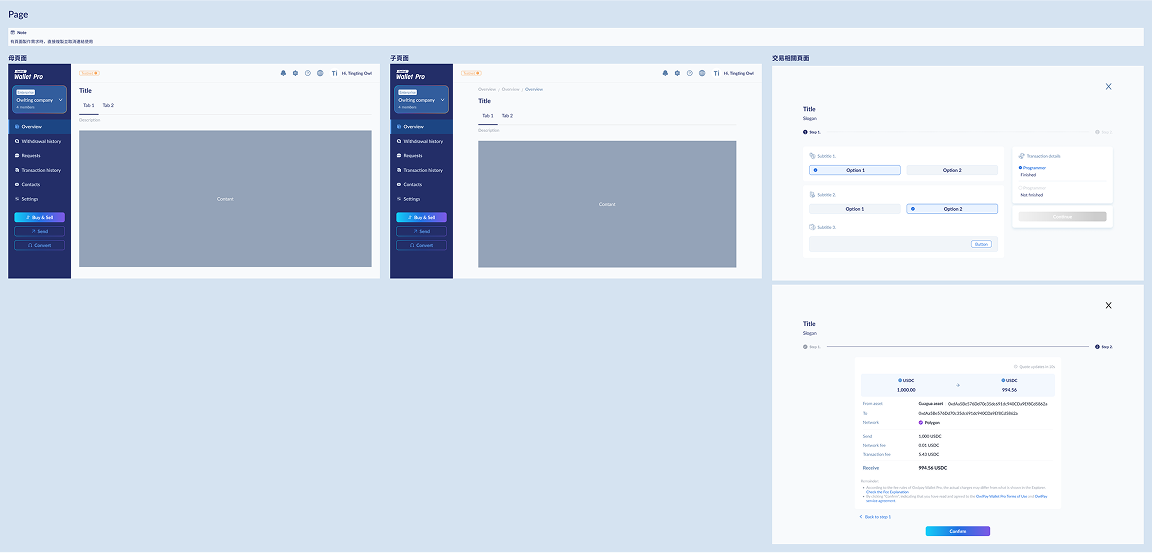This screenshot has width=1152, height=553.
Task: Click the notification bell in the 母頁面 header
Action: (x=283, y=73)
